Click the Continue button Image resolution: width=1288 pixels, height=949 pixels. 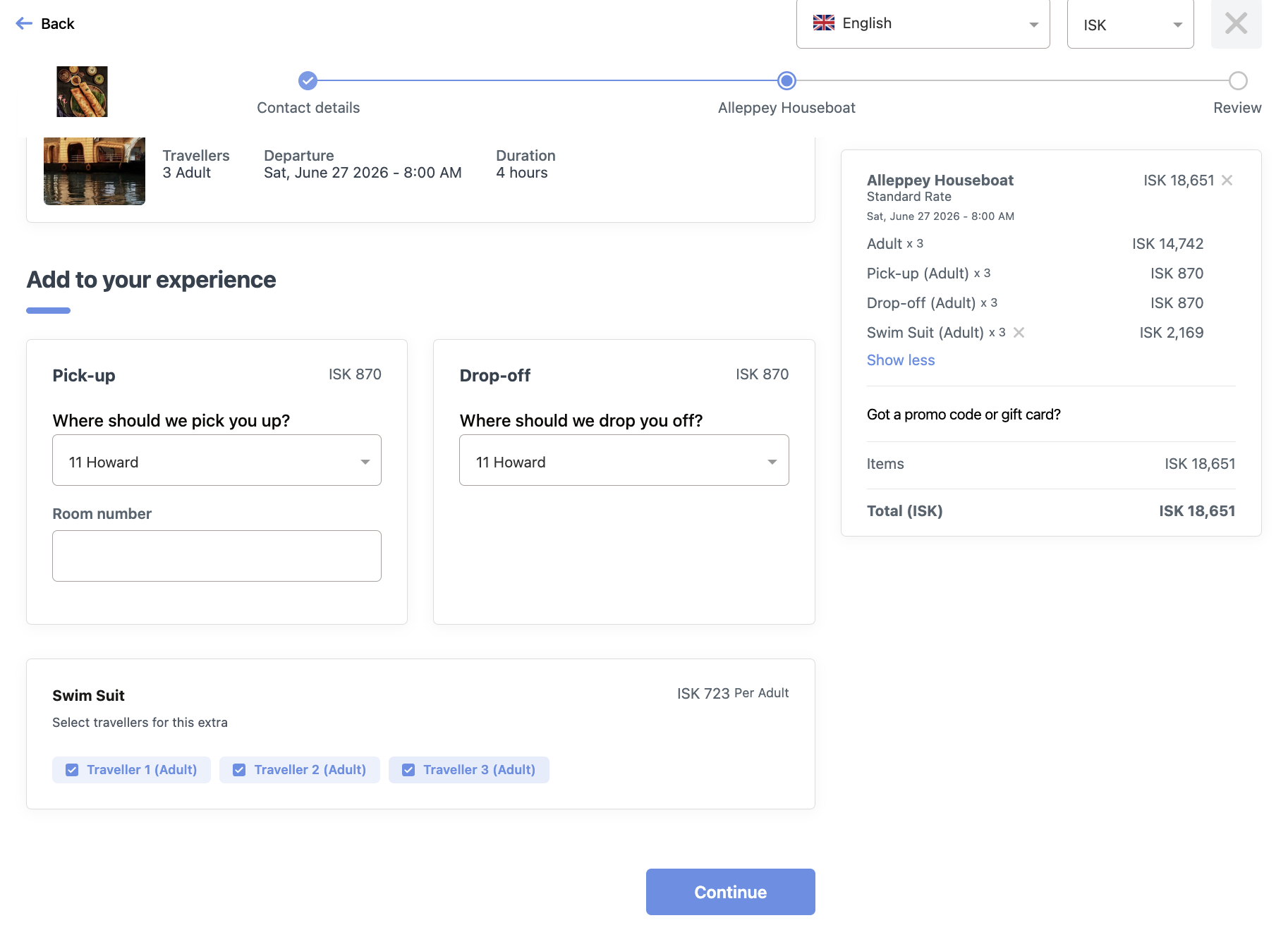tap(730, 892)
